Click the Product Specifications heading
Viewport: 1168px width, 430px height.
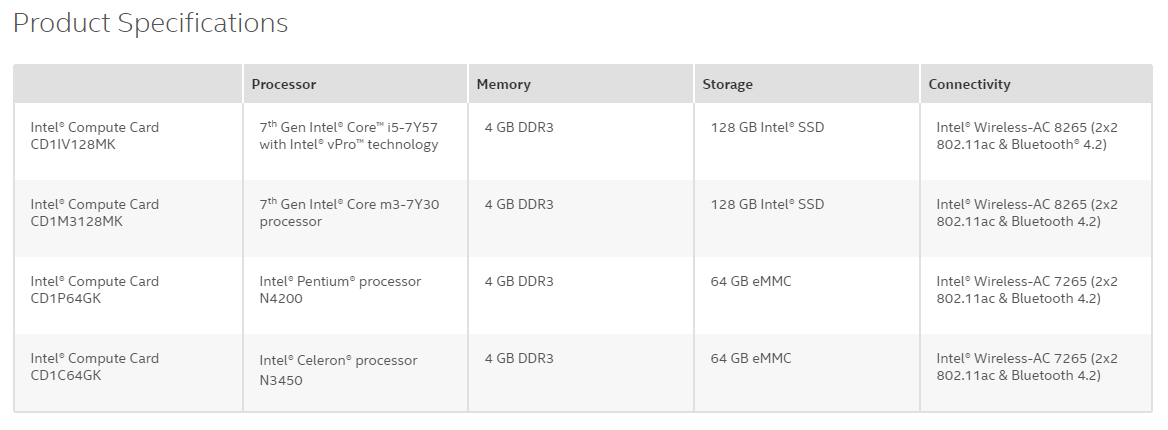coord(150,24)
